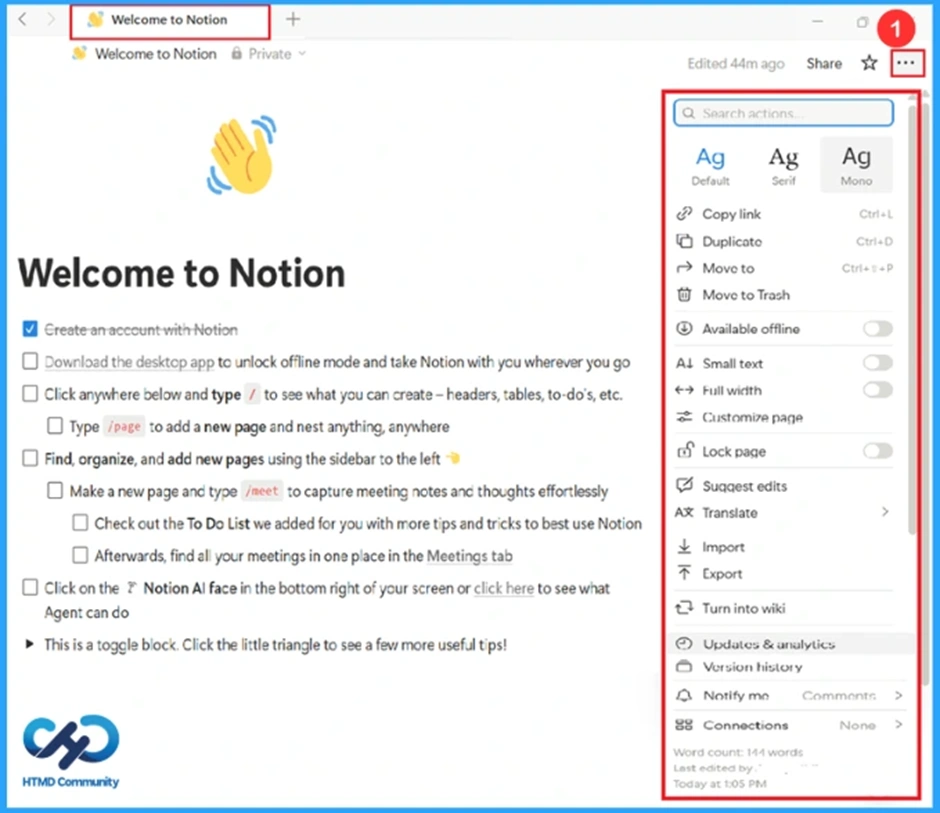Export the current page
Screen dimensions: 940x813
722,575
